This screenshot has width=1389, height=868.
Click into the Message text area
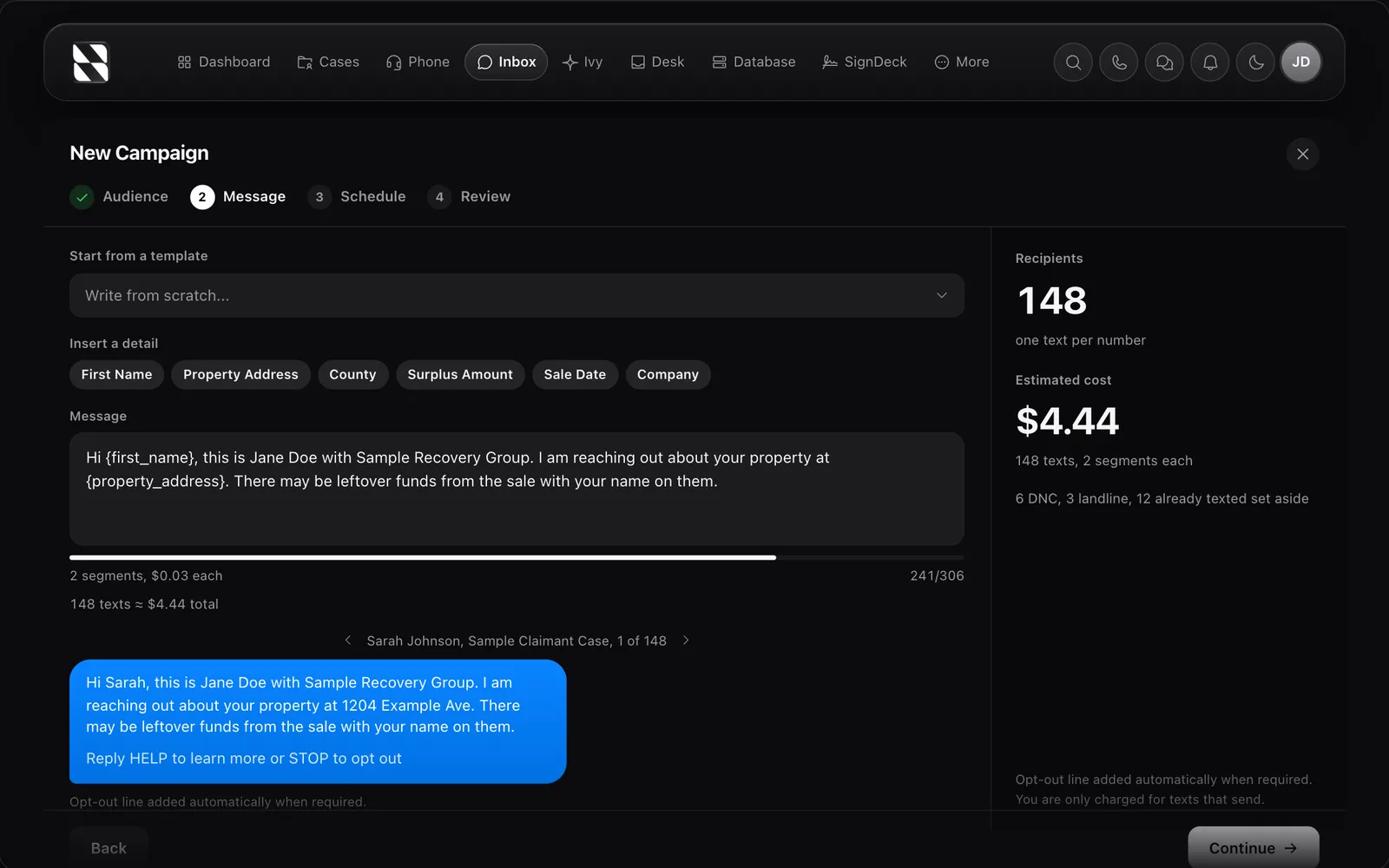pos(517,490)
